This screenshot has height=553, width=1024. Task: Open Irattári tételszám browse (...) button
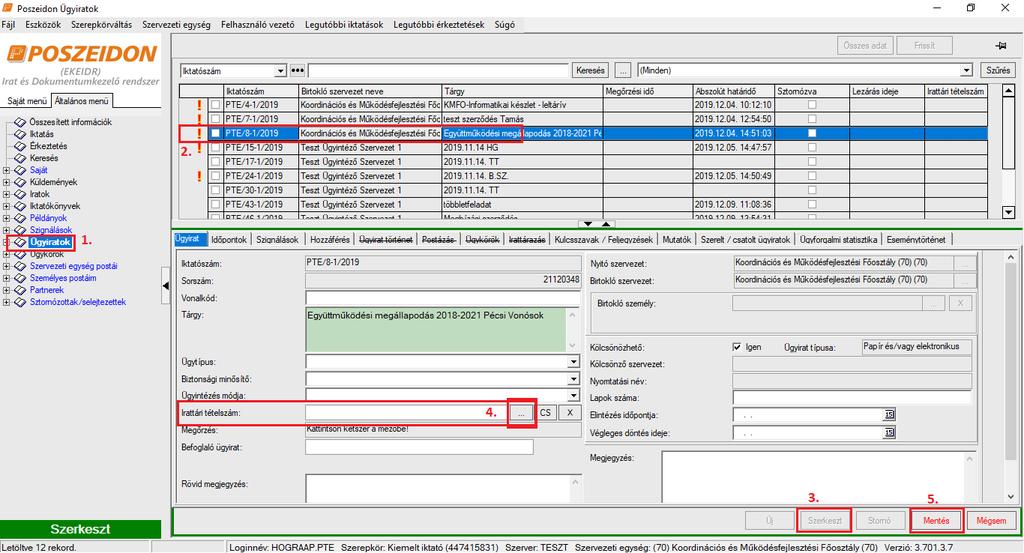521,413
